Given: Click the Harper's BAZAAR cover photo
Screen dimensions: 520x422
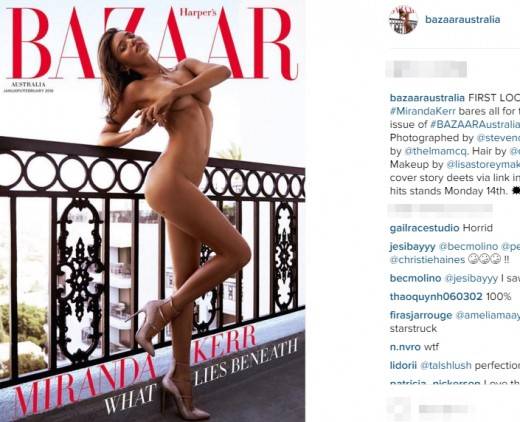Looking at the screenshot, I should click(152, 211).
